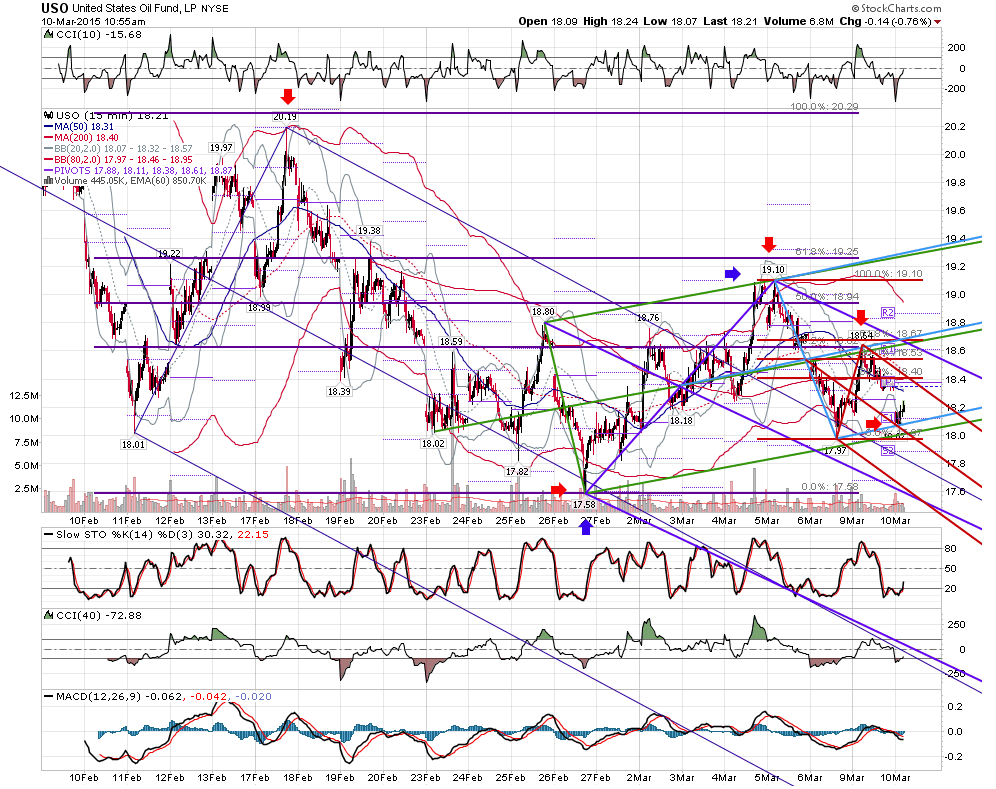This screenshot has height=789, width=996.
Task: Click the 17.82 price label
Action: [x=517, y=471]
